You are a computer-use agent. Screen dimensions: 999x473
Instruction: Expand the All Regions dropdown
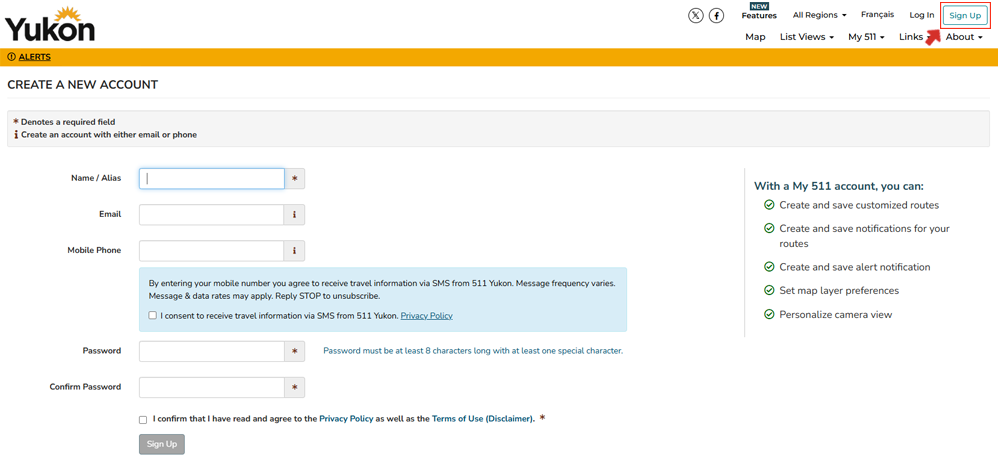pos(819,15)
